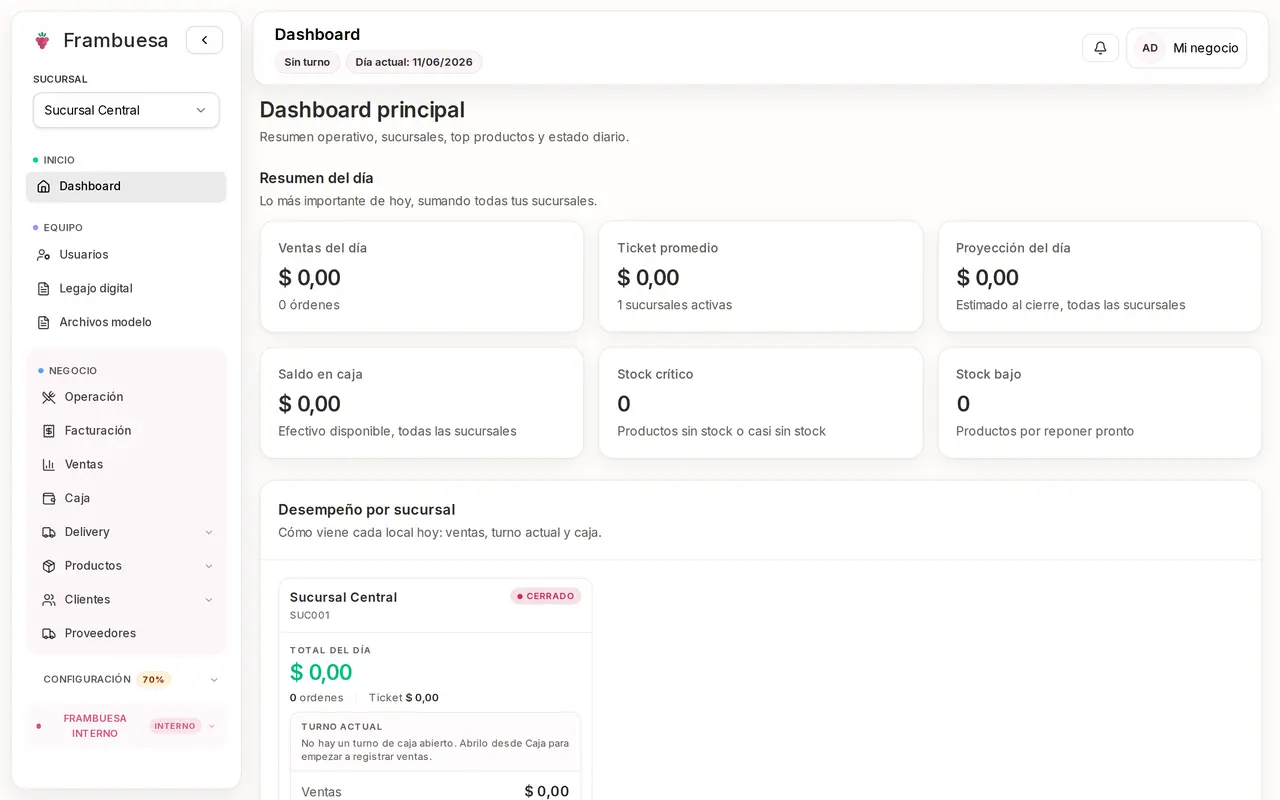The image size is (1280, 800).
Task: Open notifications bell icon
Action: pos(1100,48)
